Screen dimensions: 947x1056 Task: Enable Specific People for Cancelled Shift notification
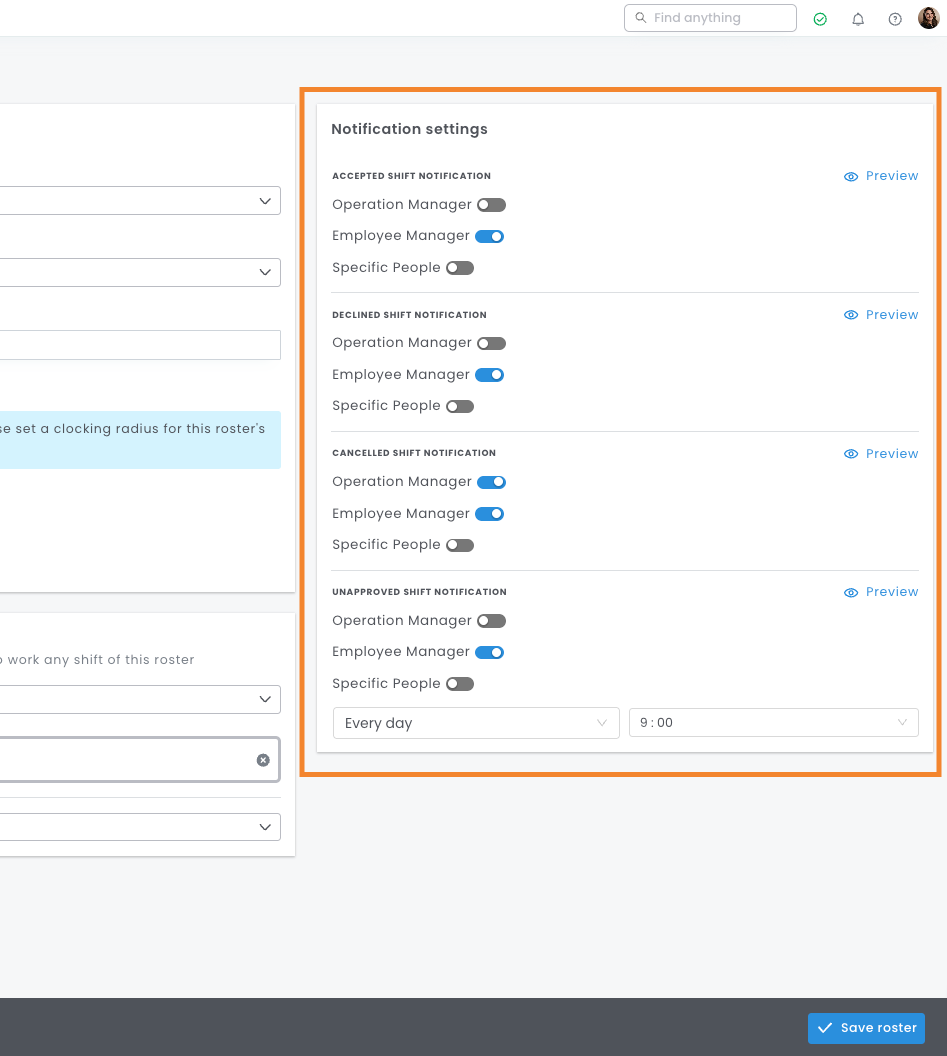click(460, 545)
